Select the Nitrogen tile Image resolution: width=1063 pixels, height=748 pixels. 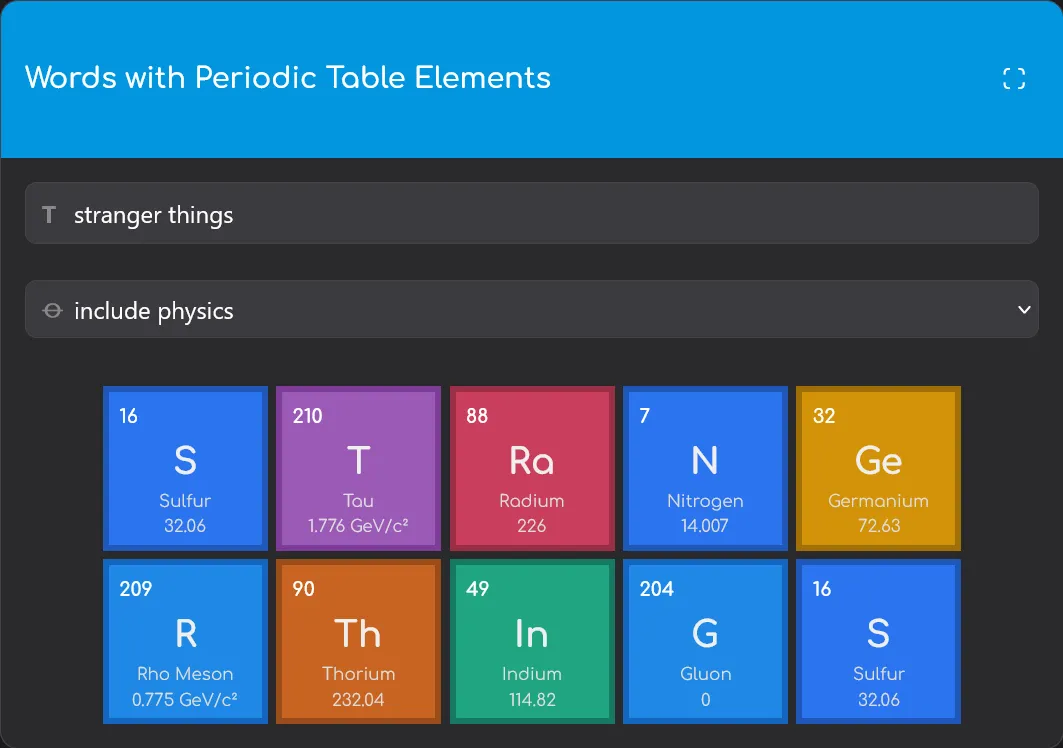[705, 468]
